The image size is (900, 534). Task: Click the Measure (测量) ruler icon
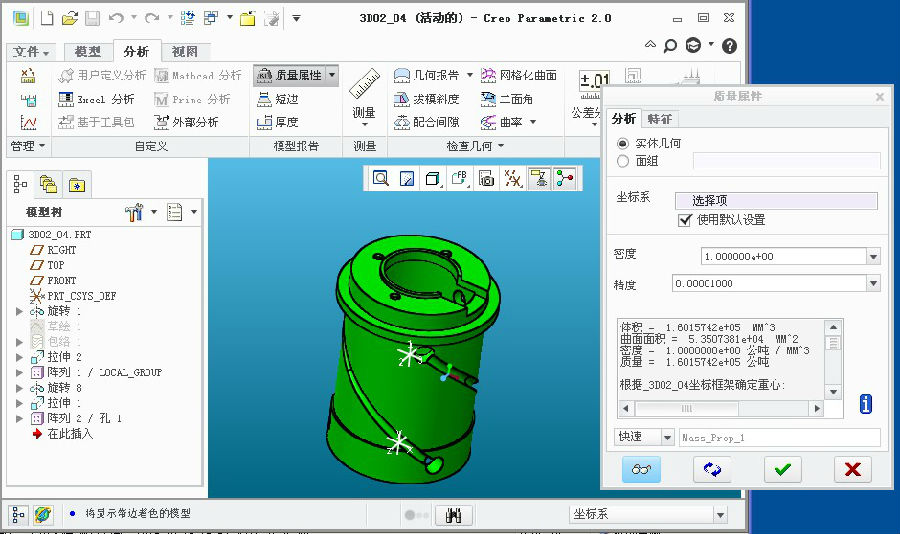[x=365, y=81]
